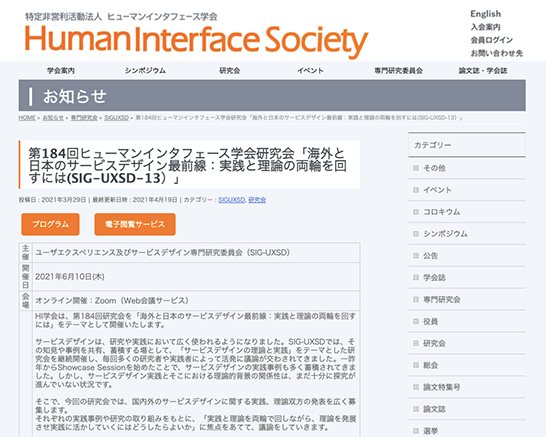Screen dimensions: 546x437
Task: Open the 専門研究委員会 navigation menu
Action: [398, 71]
